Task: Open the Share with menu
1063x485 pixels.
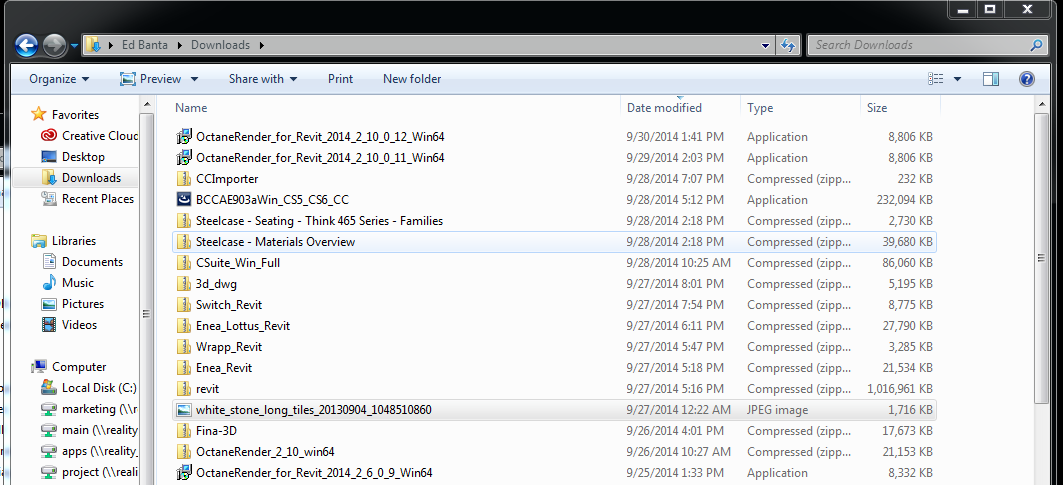Action: [263, 79]
